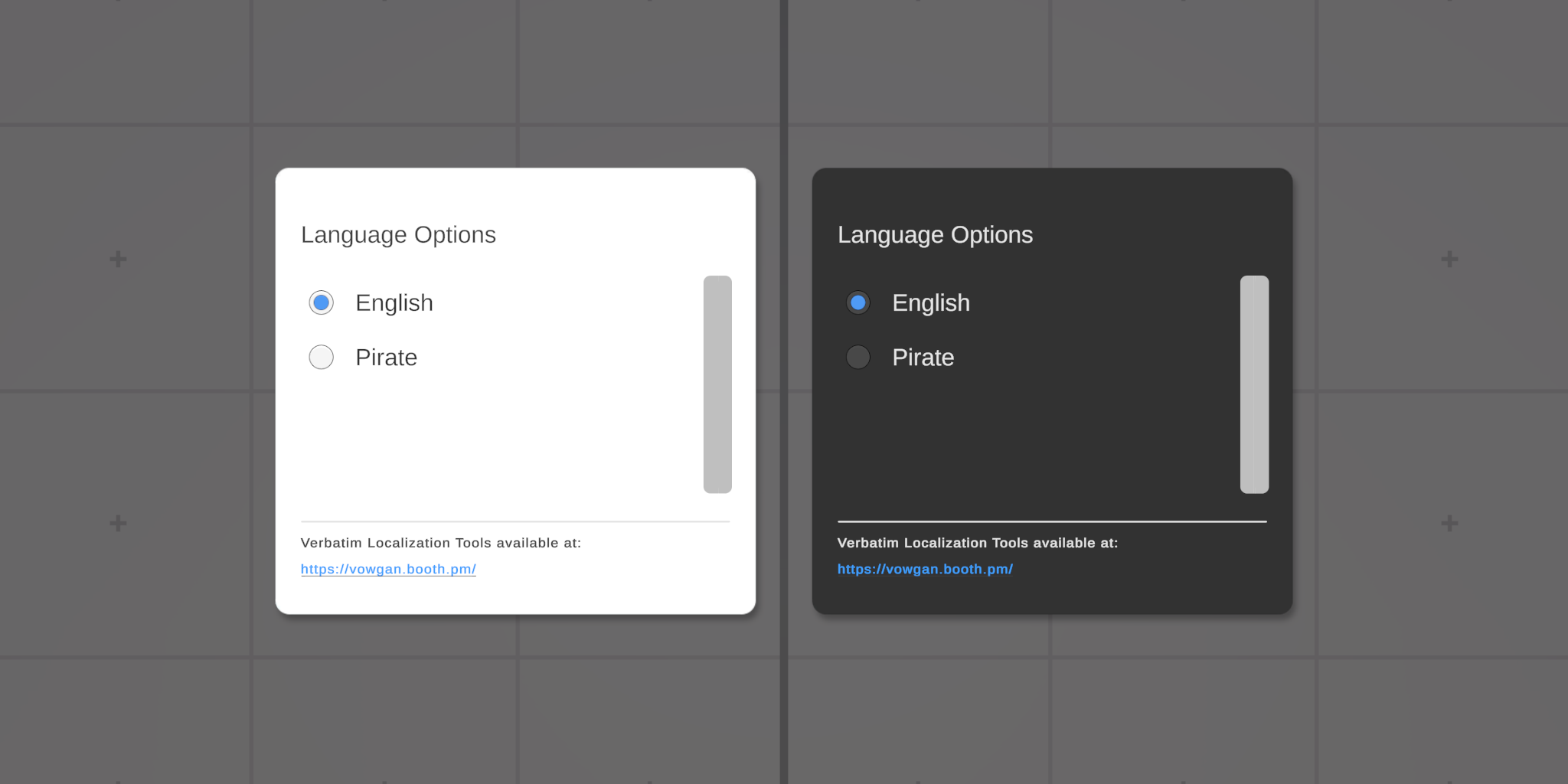Select the English radio button in the dark panel
This screenshot has height=784, width=1568.
(858, 303)
